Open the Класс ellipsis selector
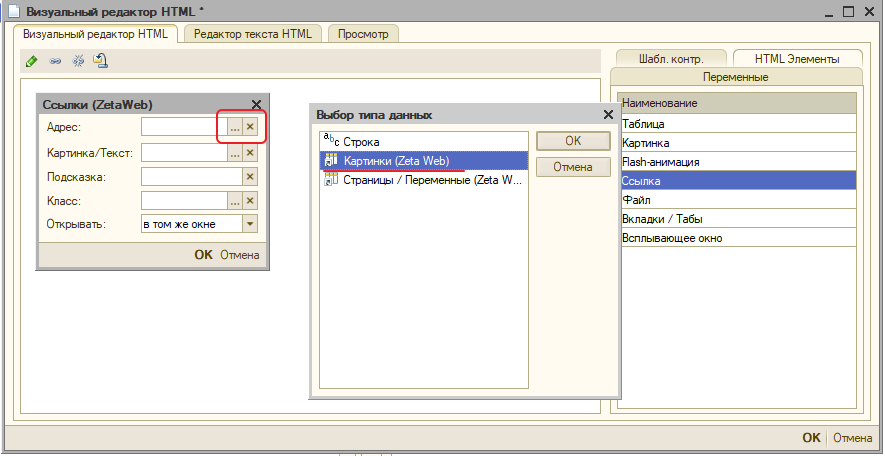 235,200
